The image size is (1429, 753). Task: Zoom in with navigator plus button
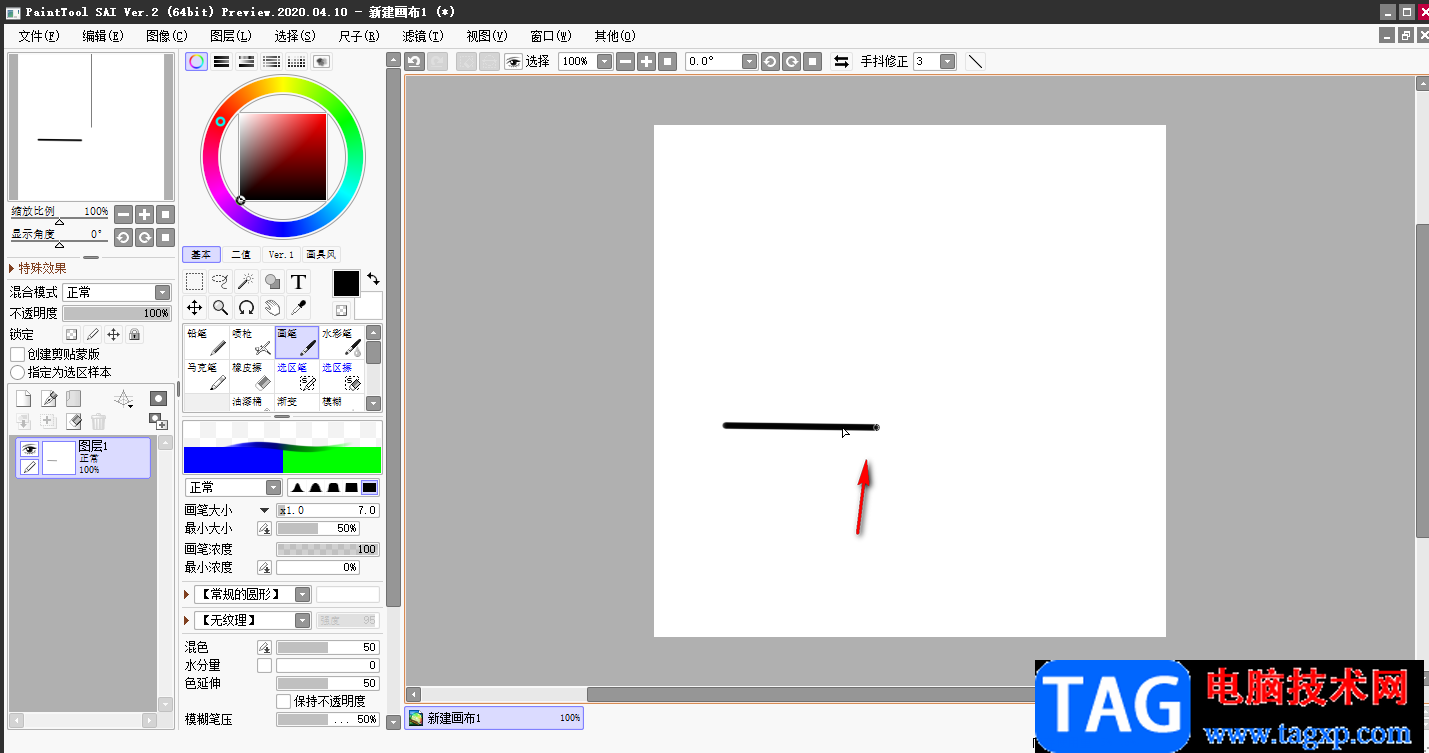pos(144,214)
